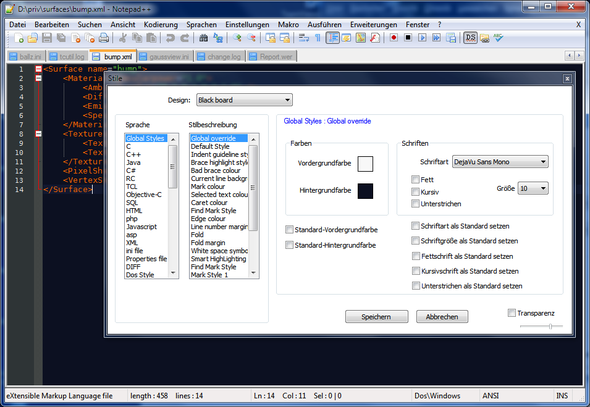Viewport: 590px width, 407px height.
Task: Click the Play macro icon
Action: (422, 38)
